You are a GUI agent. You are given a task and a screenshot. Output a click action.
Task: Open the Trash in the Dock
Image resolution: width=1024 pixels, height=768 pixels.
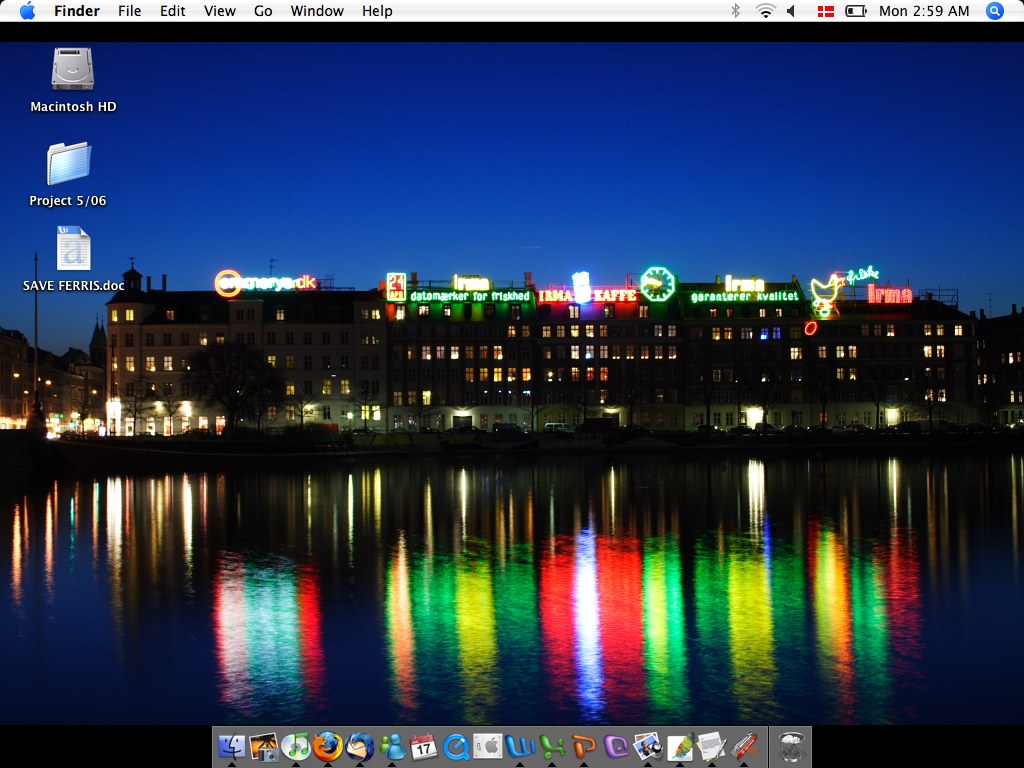(791, 746)
